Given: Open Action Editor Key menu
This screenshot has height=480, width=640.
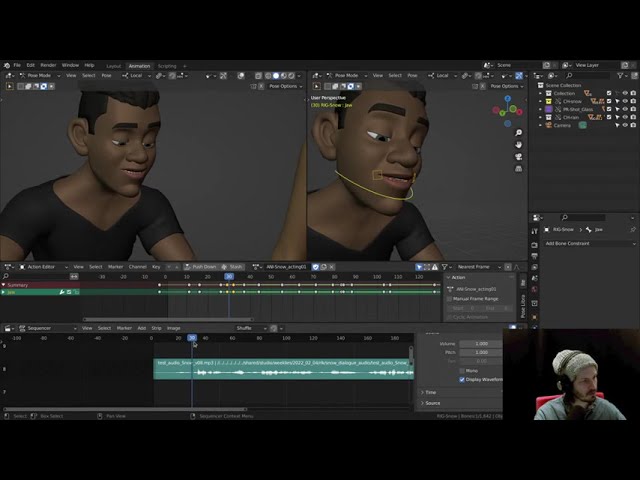Looking at the screenshot, I should pyautogui.click(x=156, y=267).
